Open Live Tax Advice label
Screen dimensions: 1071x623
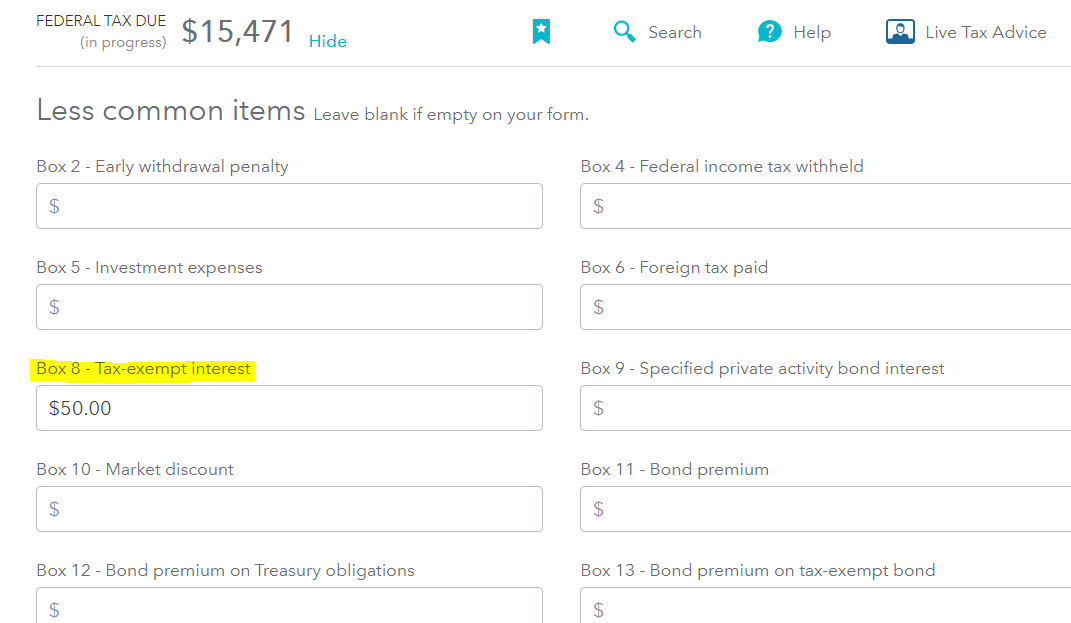(986, 32)
